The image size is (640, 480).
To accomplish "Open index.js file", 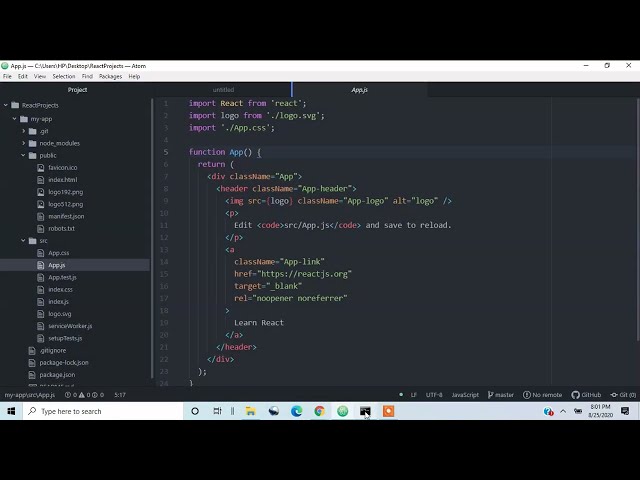I will tap(58, 302).
